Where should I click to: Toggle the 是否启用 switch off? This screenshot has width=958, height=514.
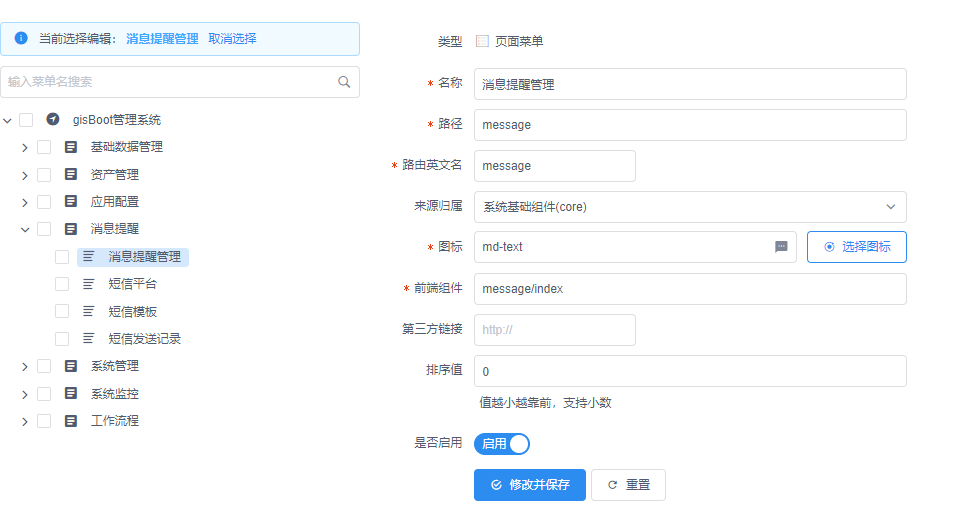point(502,444)
